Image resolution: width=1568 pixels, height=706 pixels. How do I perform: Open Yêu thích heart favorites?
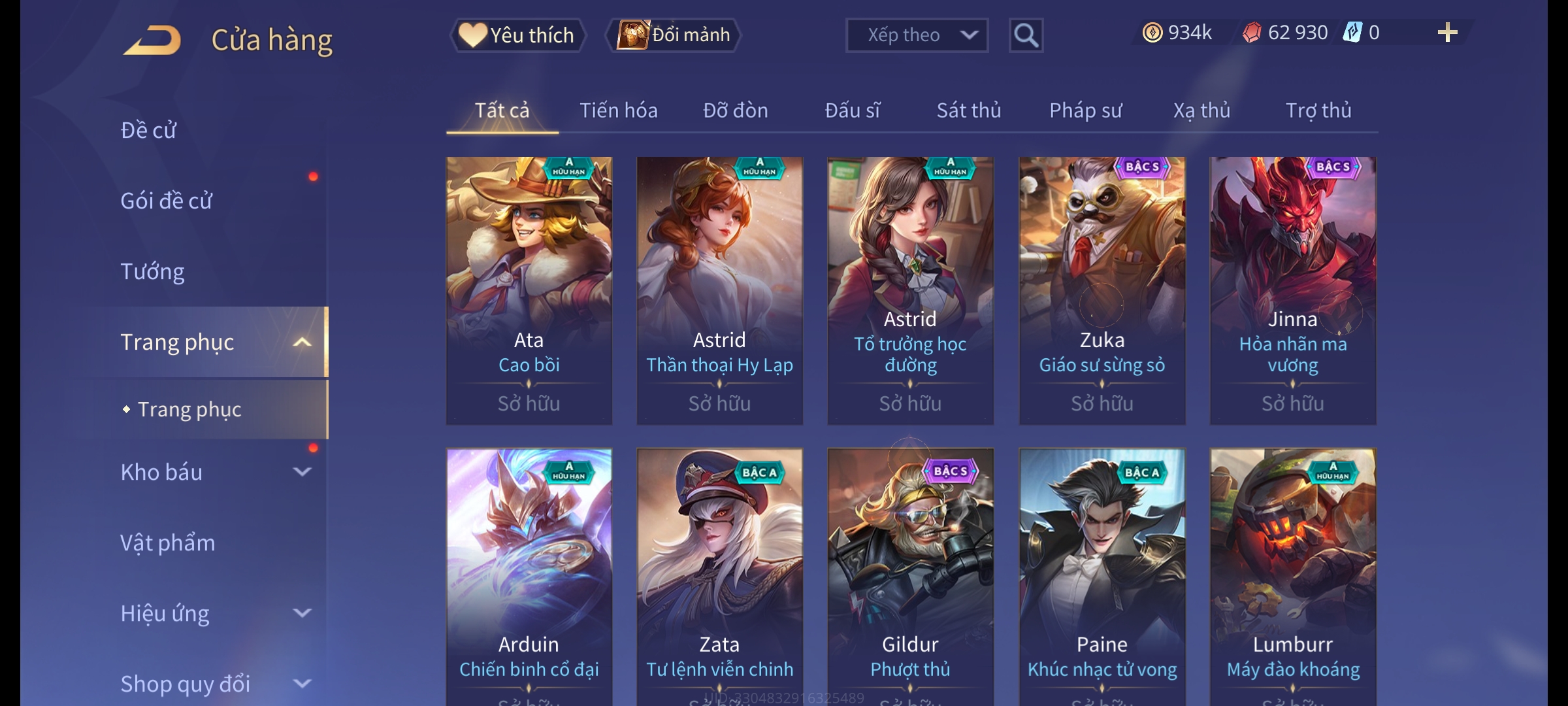(517, 35)
